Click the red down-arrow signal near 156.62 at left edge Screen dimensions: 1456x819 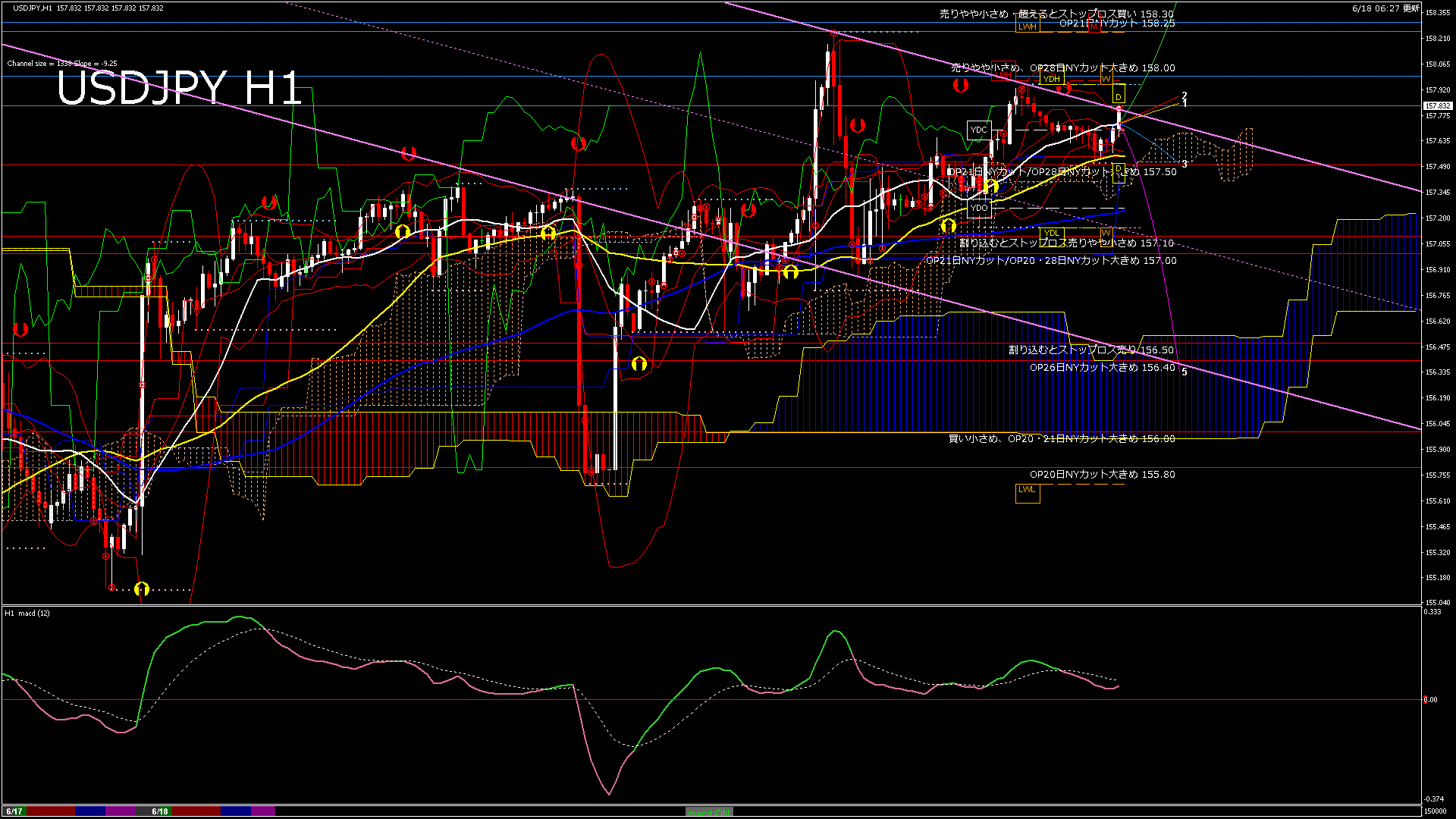pyautogui.click(x=20, y=329)
